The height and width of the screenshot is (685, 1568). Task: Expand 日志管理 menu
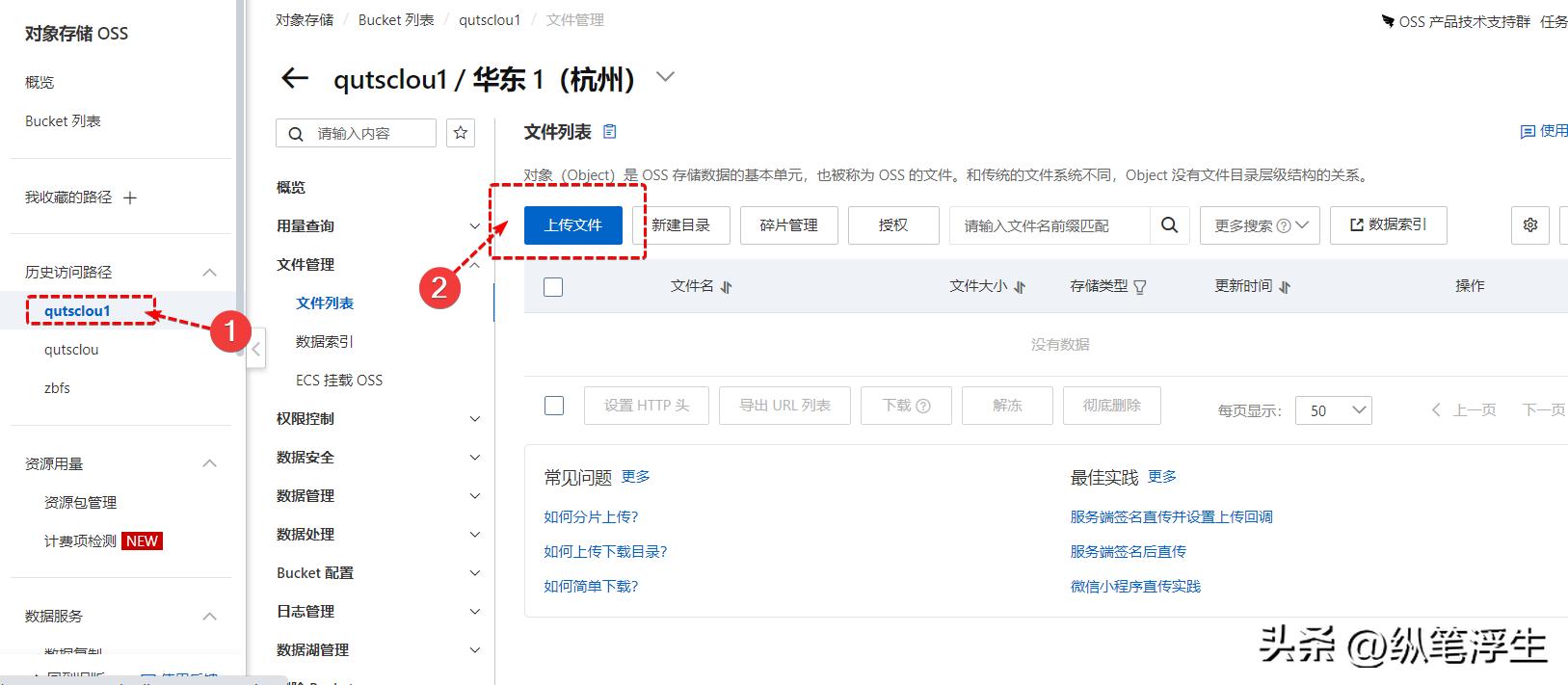(x=474, y=612)
